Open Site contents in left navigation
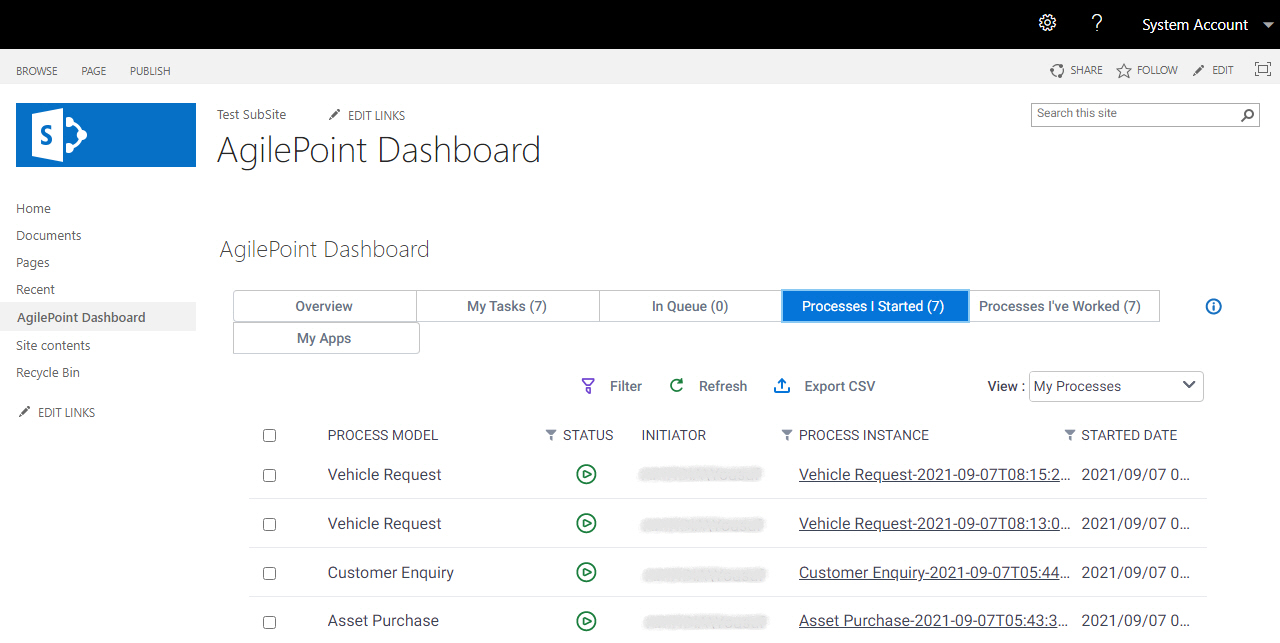The height and width of the screenshot is (643, 1280). [x=53, y=345]
